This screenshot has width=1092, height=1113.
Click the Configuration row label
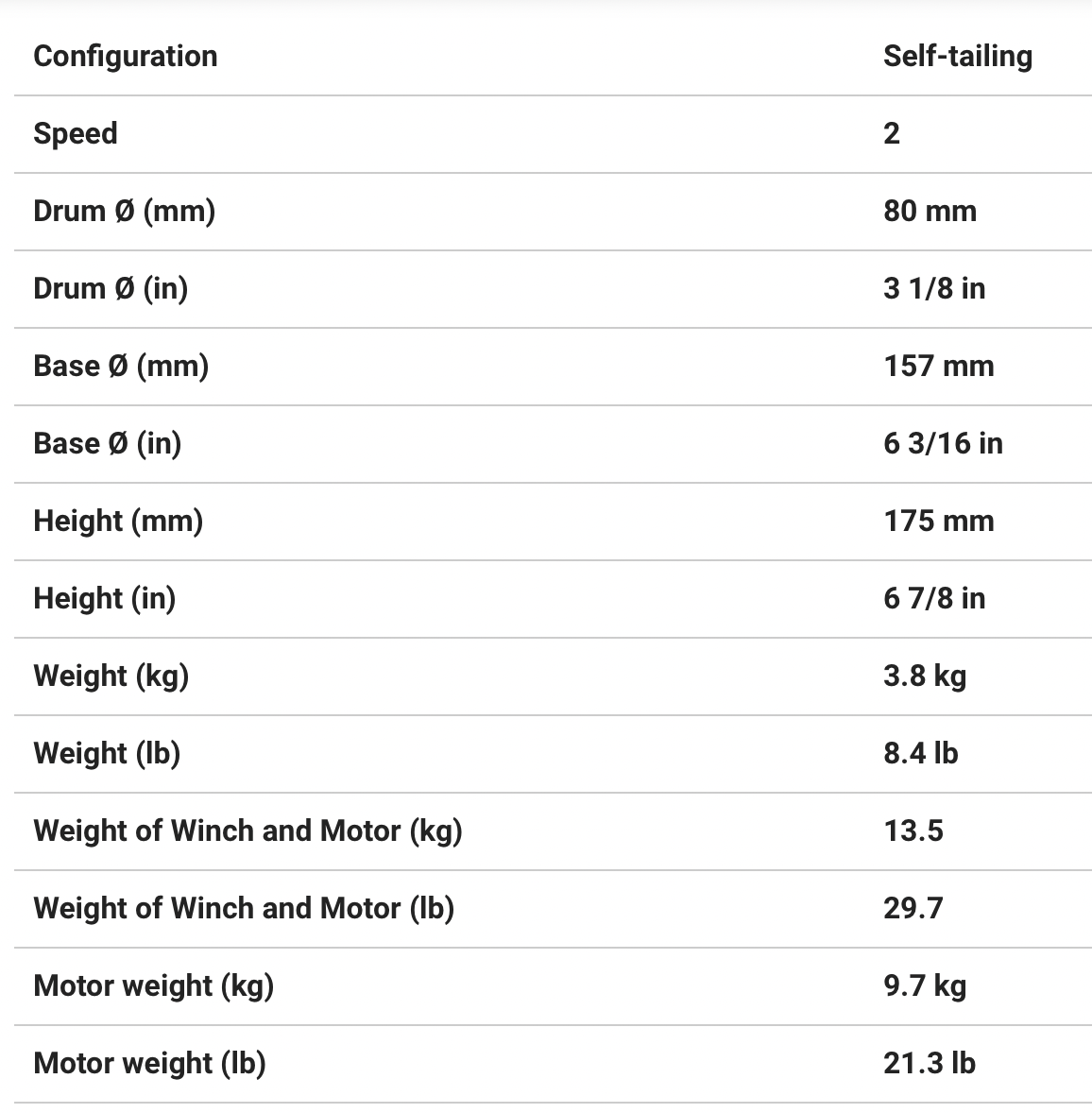[x=126, y=56]
